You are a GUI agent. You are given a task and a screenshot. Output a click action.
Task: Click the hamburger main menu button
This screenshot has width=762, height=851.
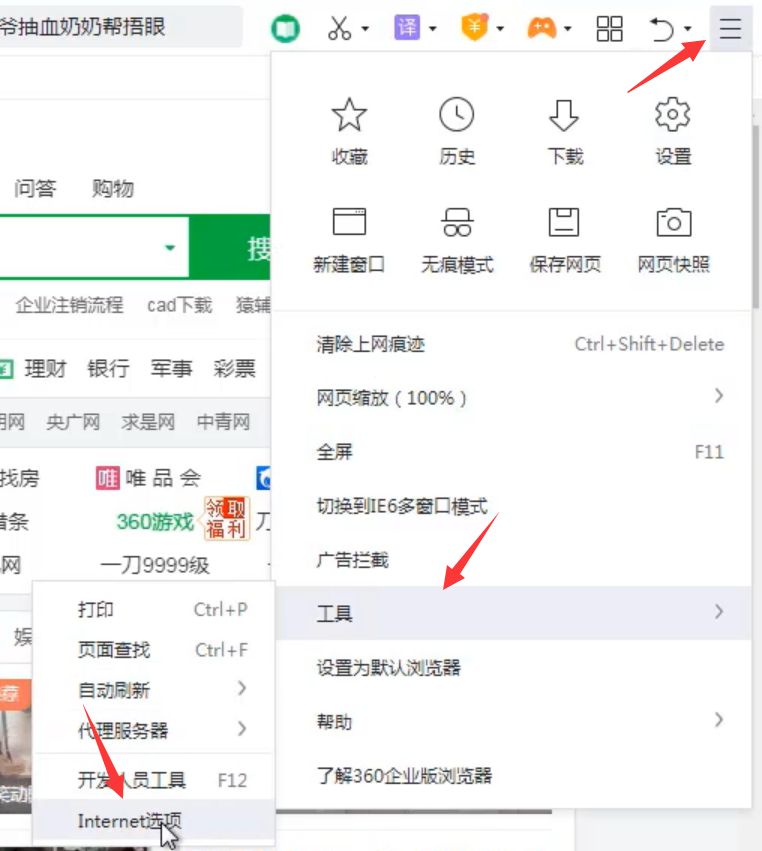(730, 29)
